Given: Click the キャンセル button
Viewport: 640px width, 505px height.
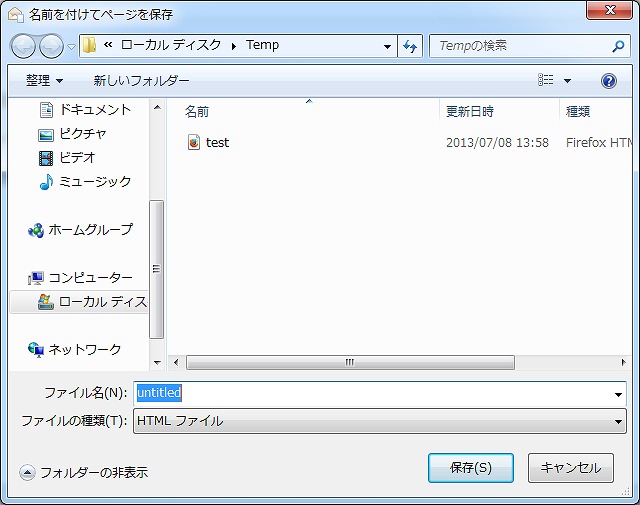Looking at the screenshot, I should [x=571, y=468].
